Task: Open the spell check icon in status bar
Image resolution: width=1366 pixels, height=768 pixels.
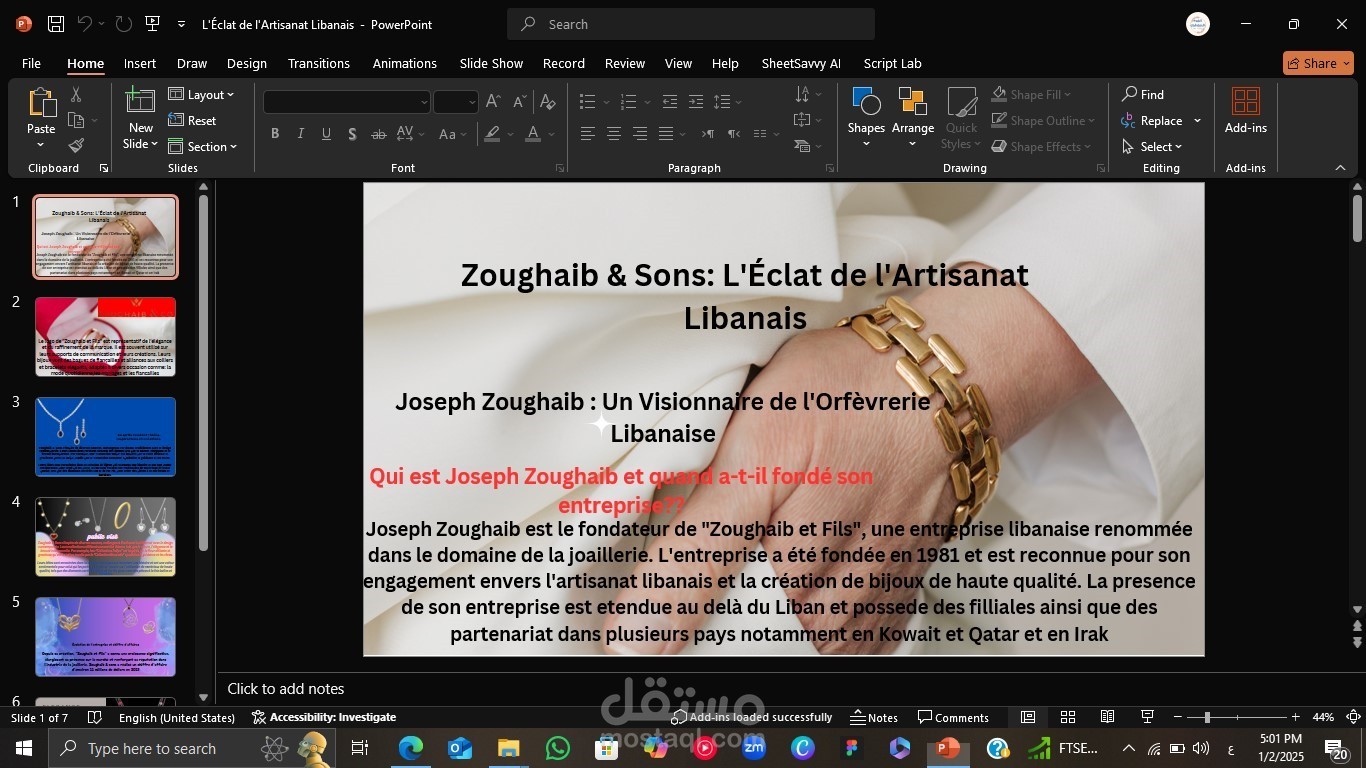Action: [x=95, y=717]
